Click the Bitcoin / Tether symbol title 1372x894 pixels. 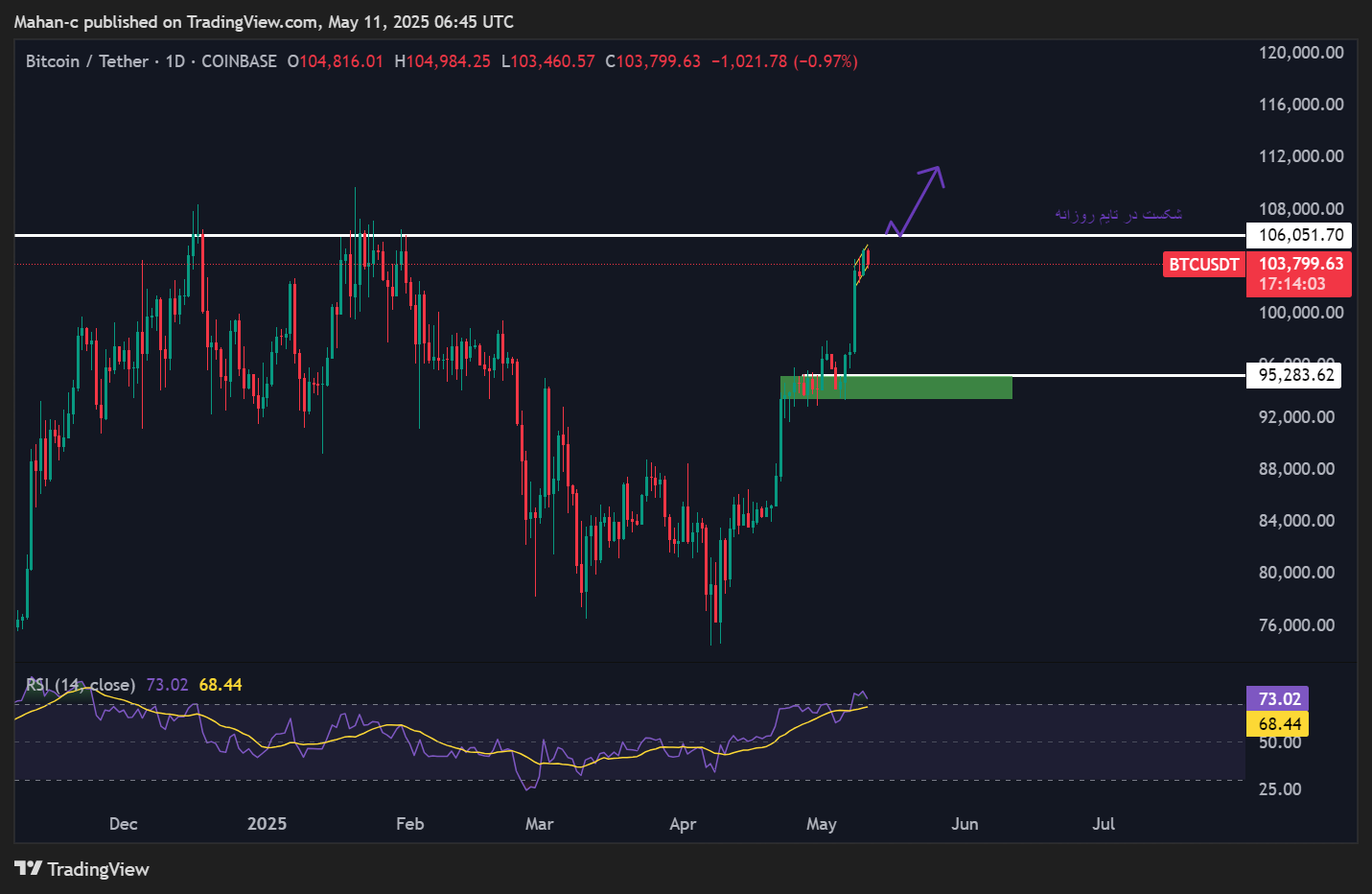coord(86,61)
